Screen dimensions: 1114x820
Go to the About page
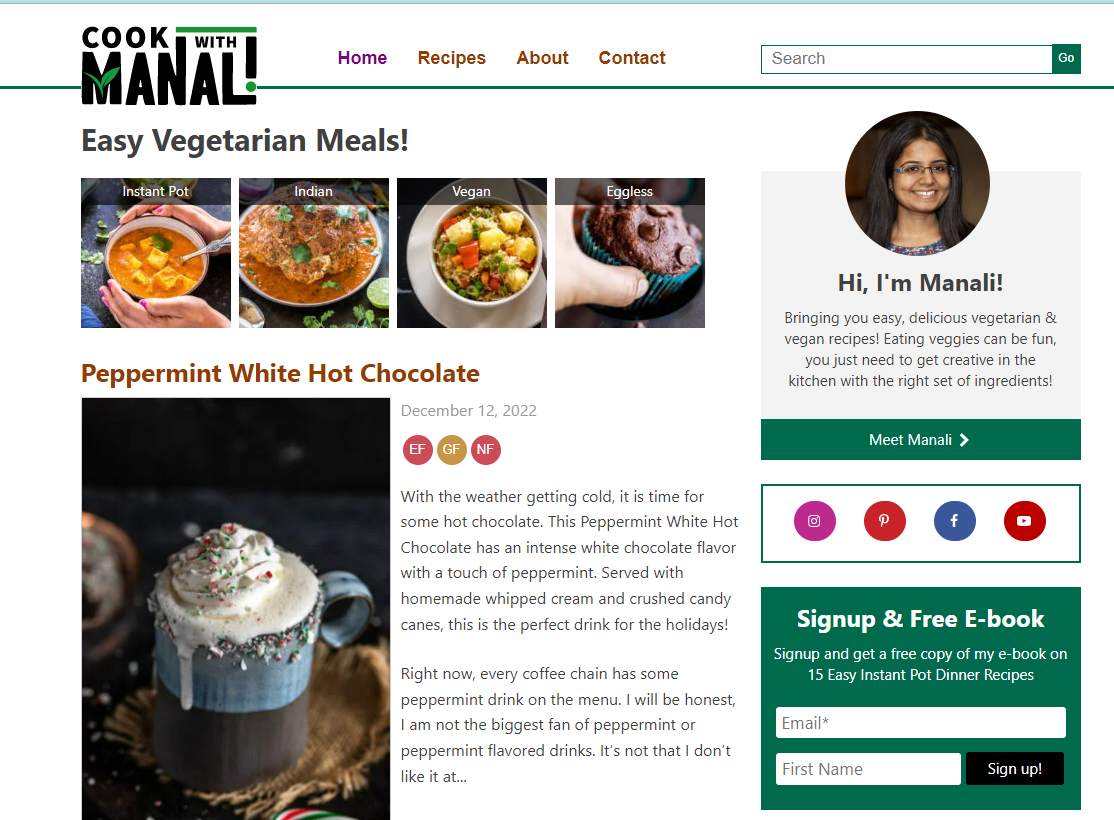tap(542, 58)
